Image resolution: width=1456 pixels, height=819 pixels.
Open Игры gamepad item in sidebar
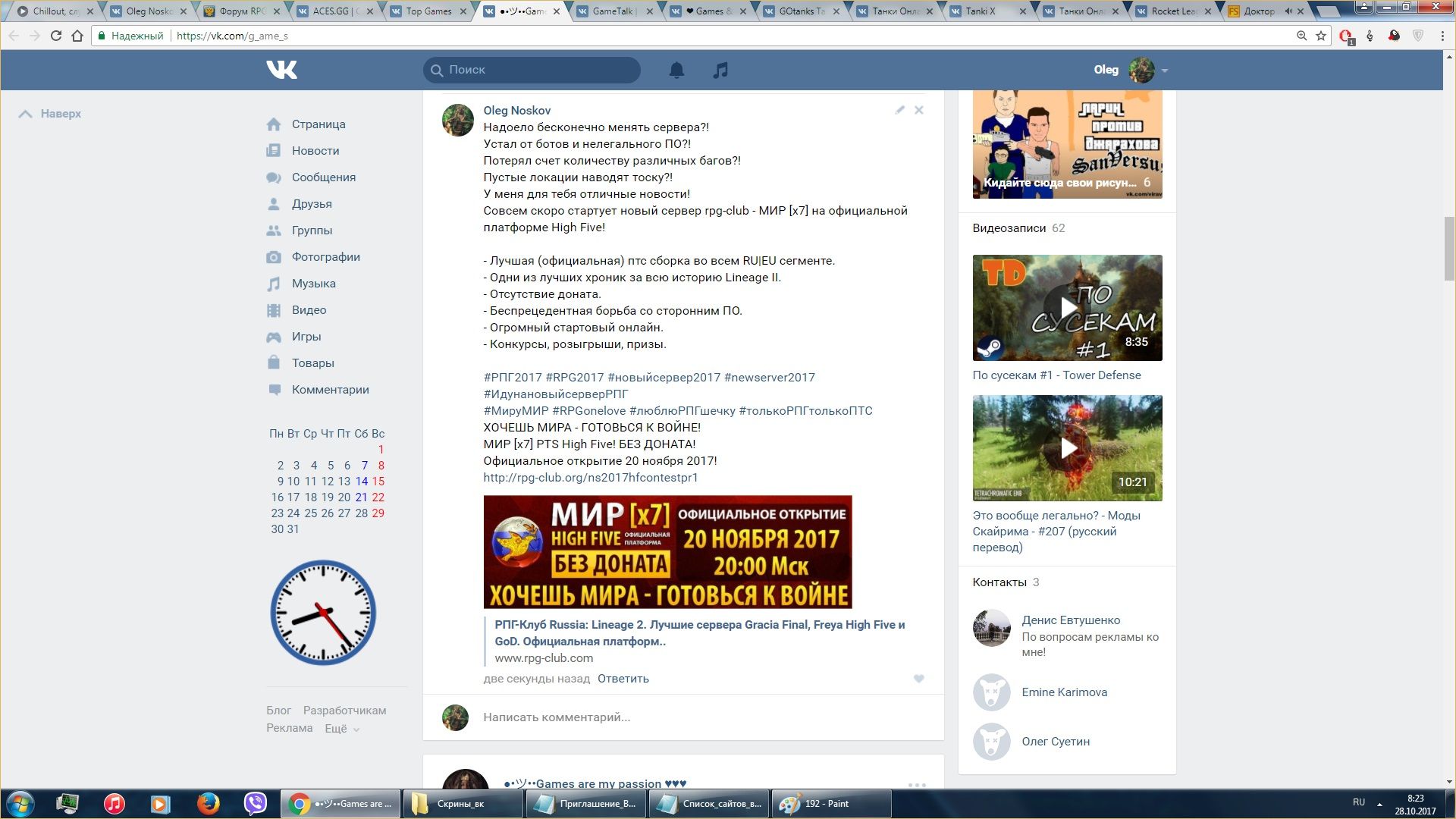click(x=306, y=337)
